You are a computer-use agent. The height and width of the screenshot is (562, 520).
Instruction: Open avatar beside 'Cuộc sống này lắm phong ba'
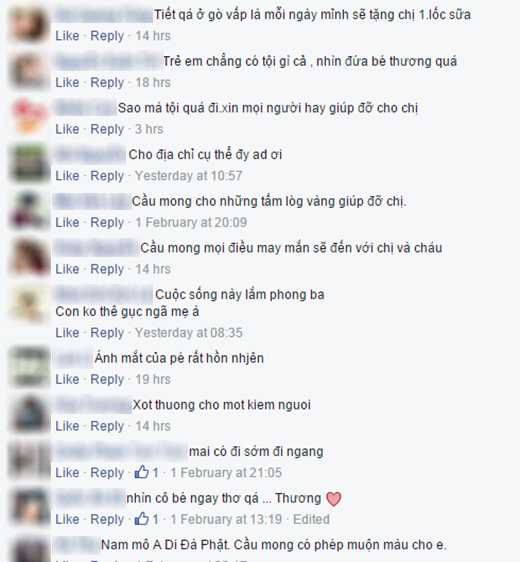coord(29,303)
